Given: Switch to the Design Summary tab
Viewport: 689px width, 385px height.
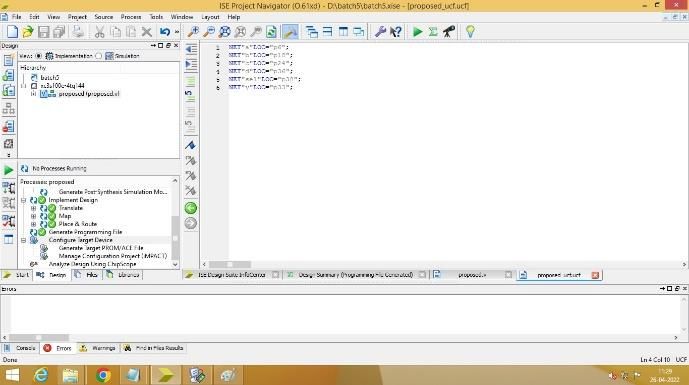Looking at the screenshot, I should 355,275.
